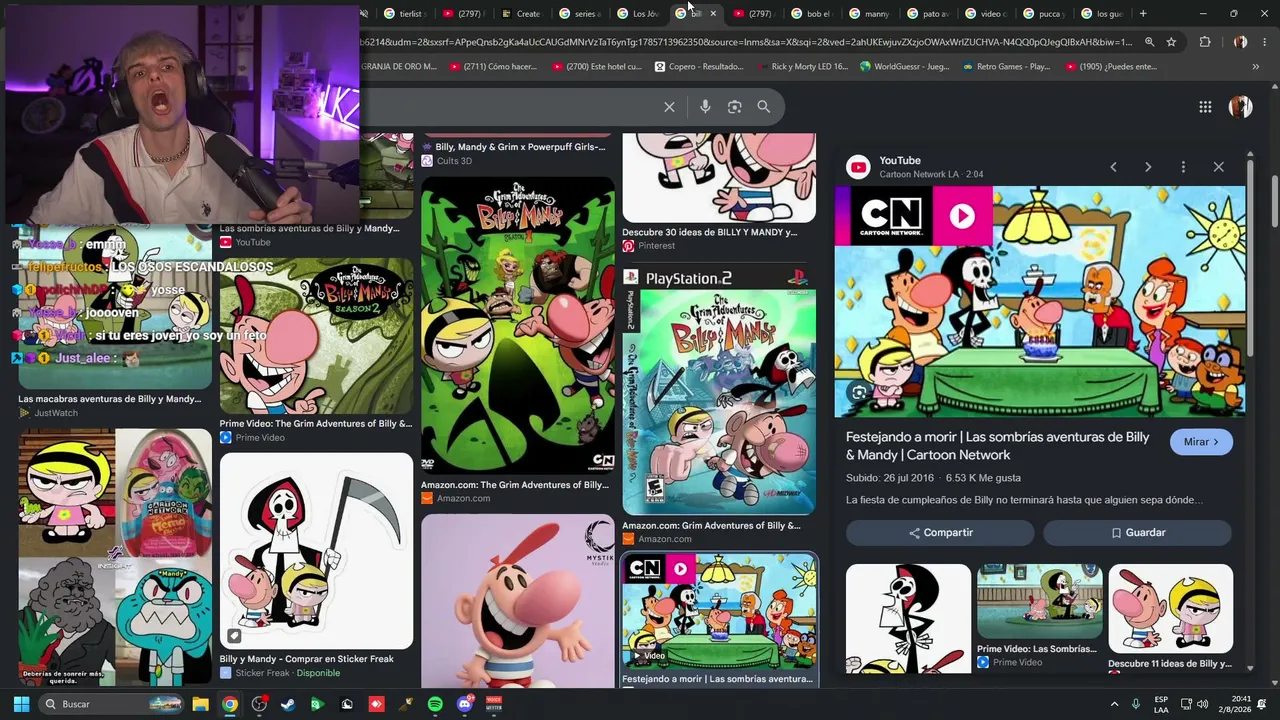Close the active billy tab
The image size is (1280, 720).
pyautogui.click(x=713, y=14)
